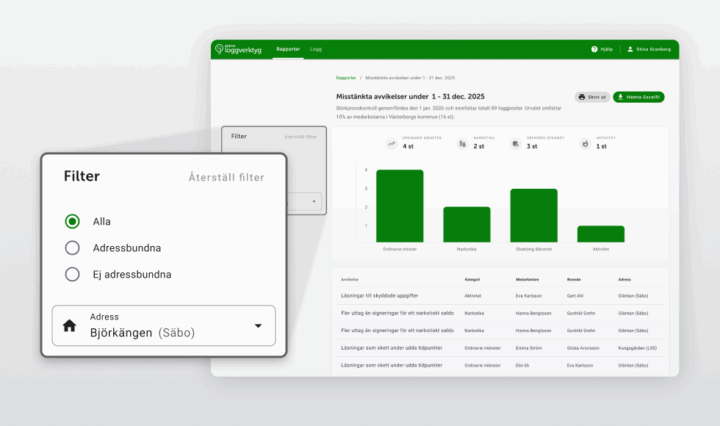Image resolution: width=720 pixels, height=426 pixels.
Task: Open the small background filter dropdown arrow
Action: coord(313,201)
